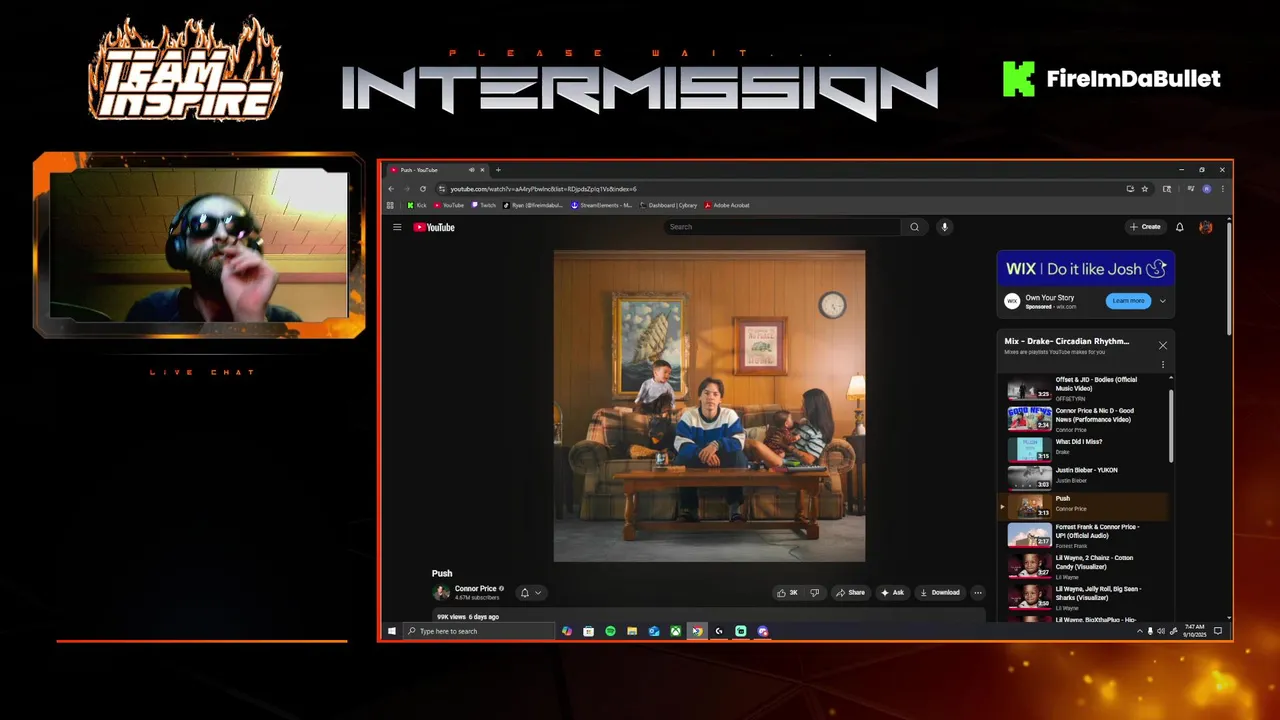Open the YouTube bookmark in bookmarks bar

[449, 205]
